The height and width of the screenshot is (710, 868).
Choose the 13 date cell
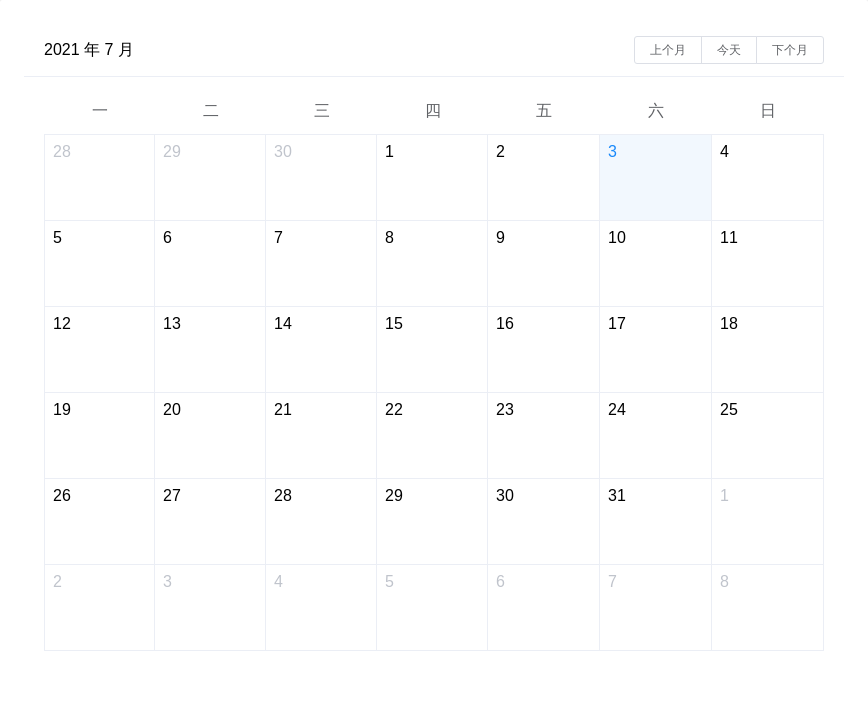[210, 350]
